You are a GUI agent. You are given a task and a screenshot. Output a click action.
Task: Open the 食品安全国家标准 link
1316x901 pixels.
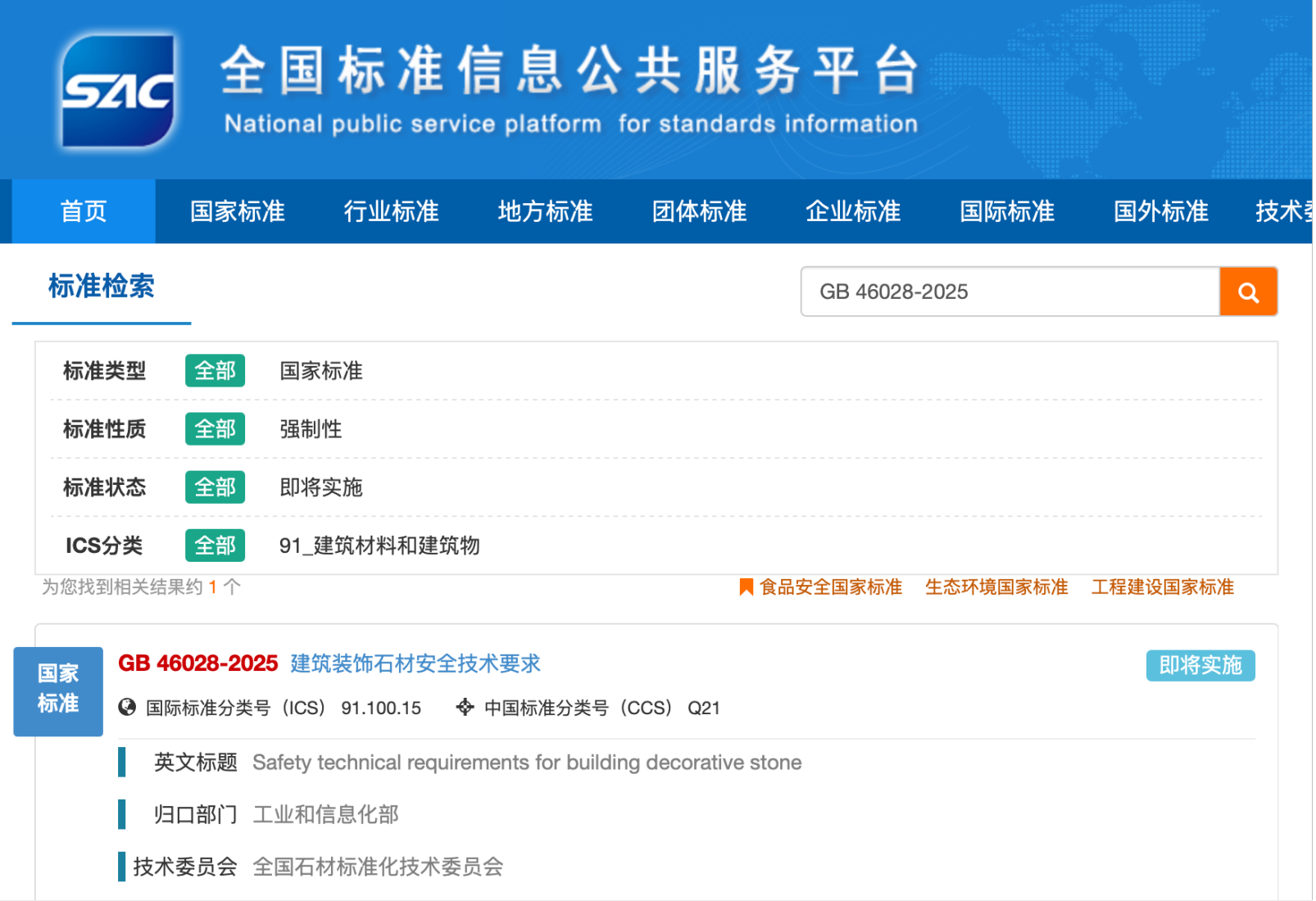831,587
